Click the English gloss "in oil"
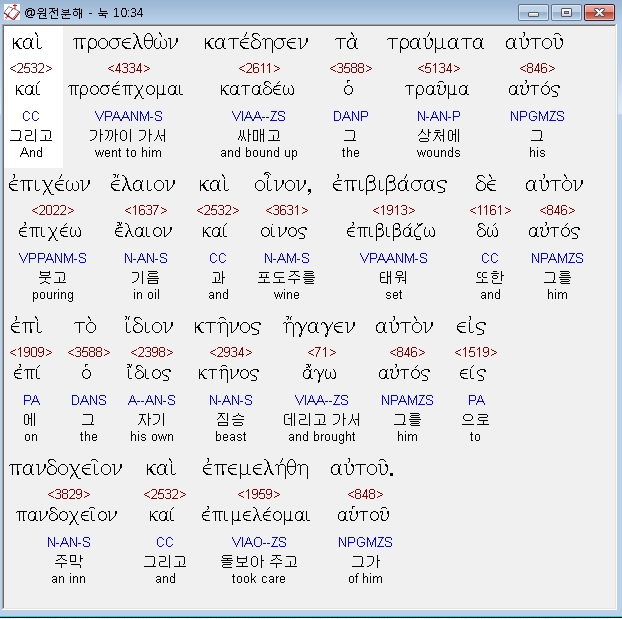Viewport: 622px width, 619px height. [x=146, y=295]
